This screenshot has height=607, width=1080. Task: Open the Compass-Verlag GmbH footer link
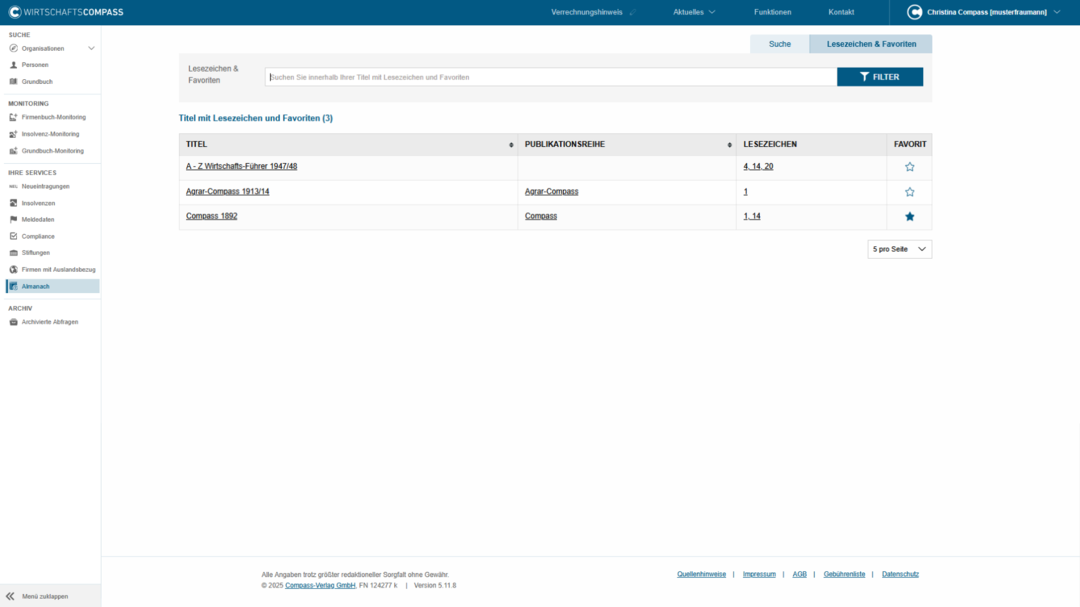(x=320, y=585)
